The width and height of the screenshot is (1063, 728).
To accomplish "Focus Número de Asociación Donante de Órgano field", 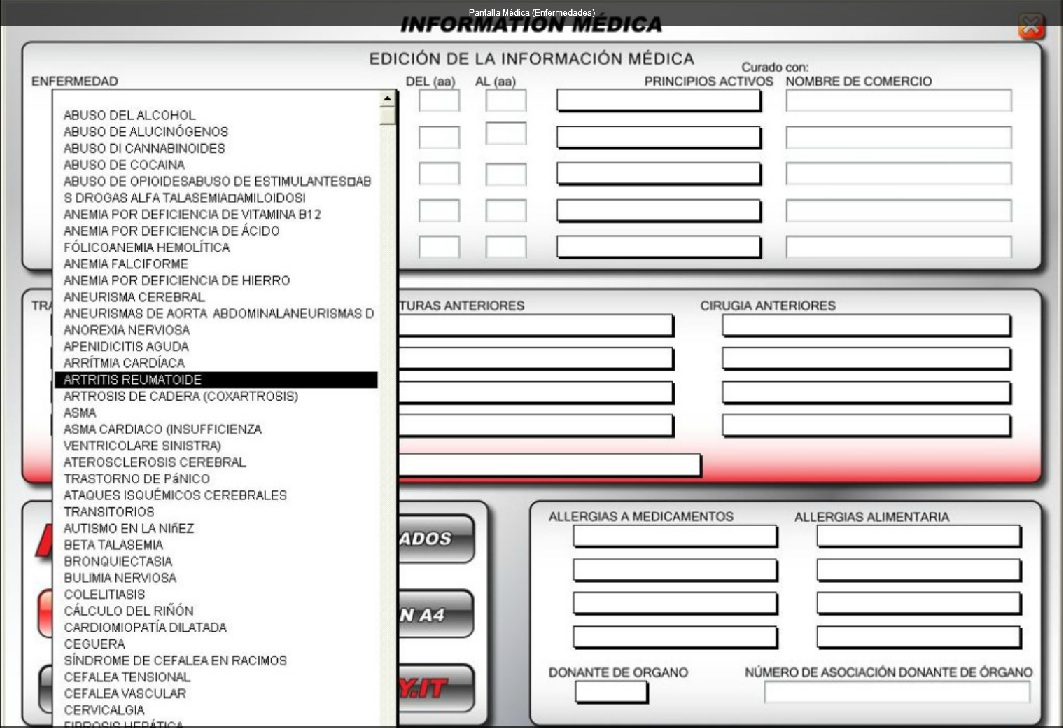I will point(897,692).
